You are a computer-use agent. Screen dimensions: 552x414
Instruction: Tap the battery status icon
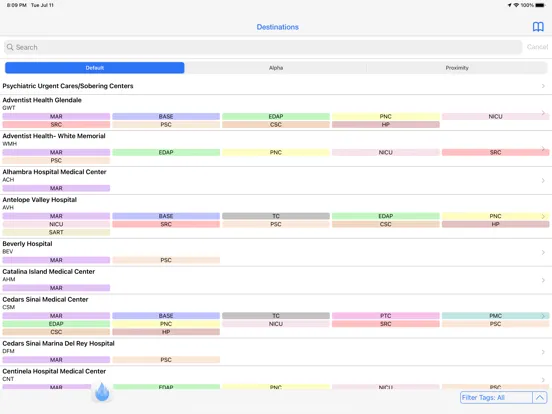pyautogui.click(x=540, y=5)
